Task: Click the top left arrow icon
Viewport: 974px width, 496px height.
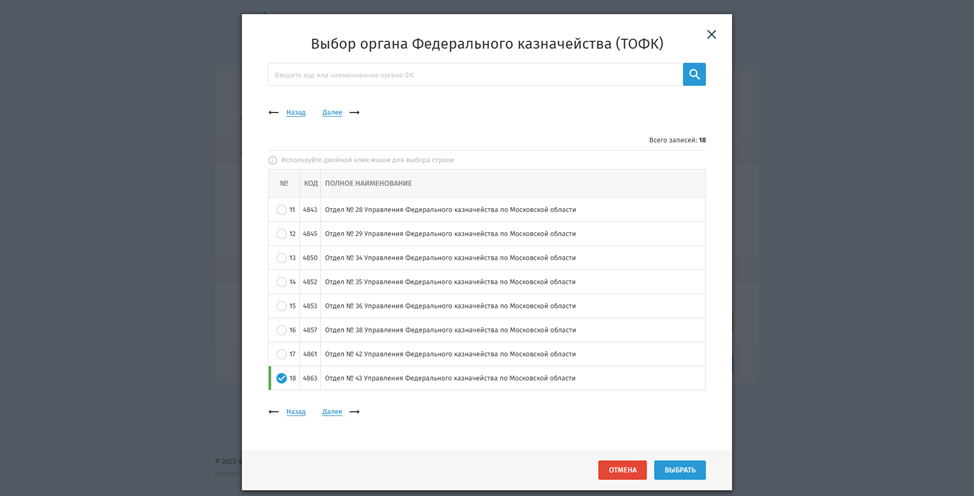Action: pyautogui.click(x=274, y=113)
